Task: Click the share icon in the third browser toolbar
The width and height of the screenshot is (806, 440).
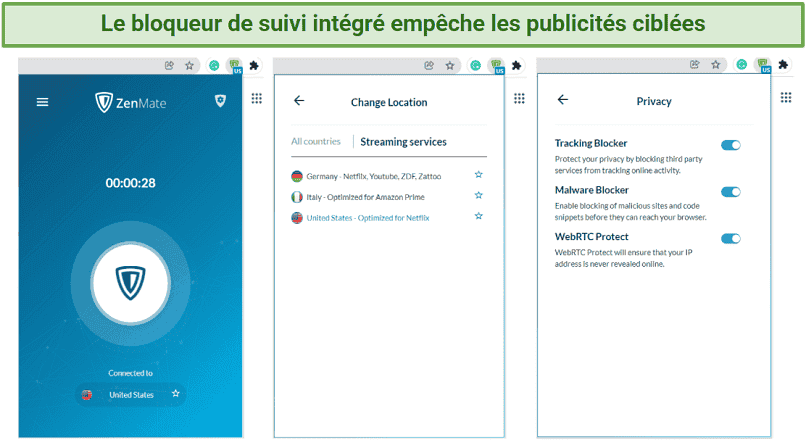Action: point(695,64)
